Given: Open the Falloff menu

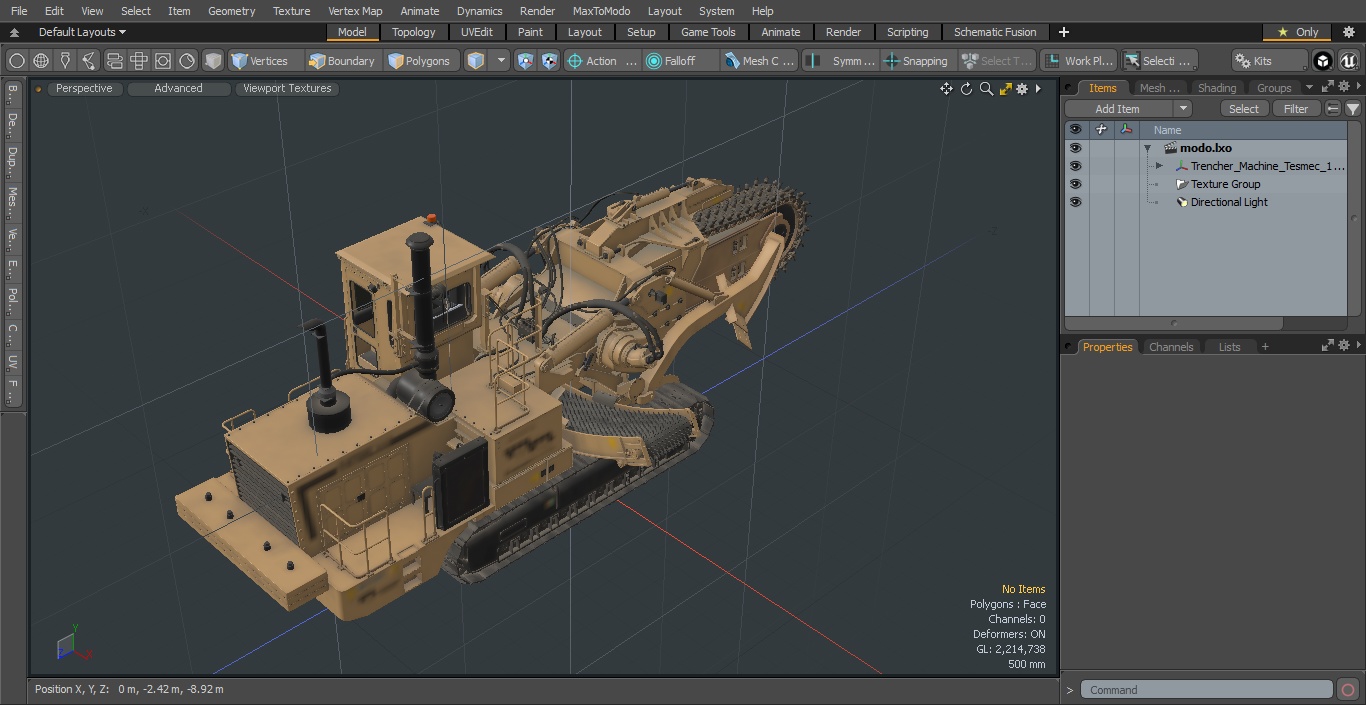Looking at the screenshot, I should [680, 61].
